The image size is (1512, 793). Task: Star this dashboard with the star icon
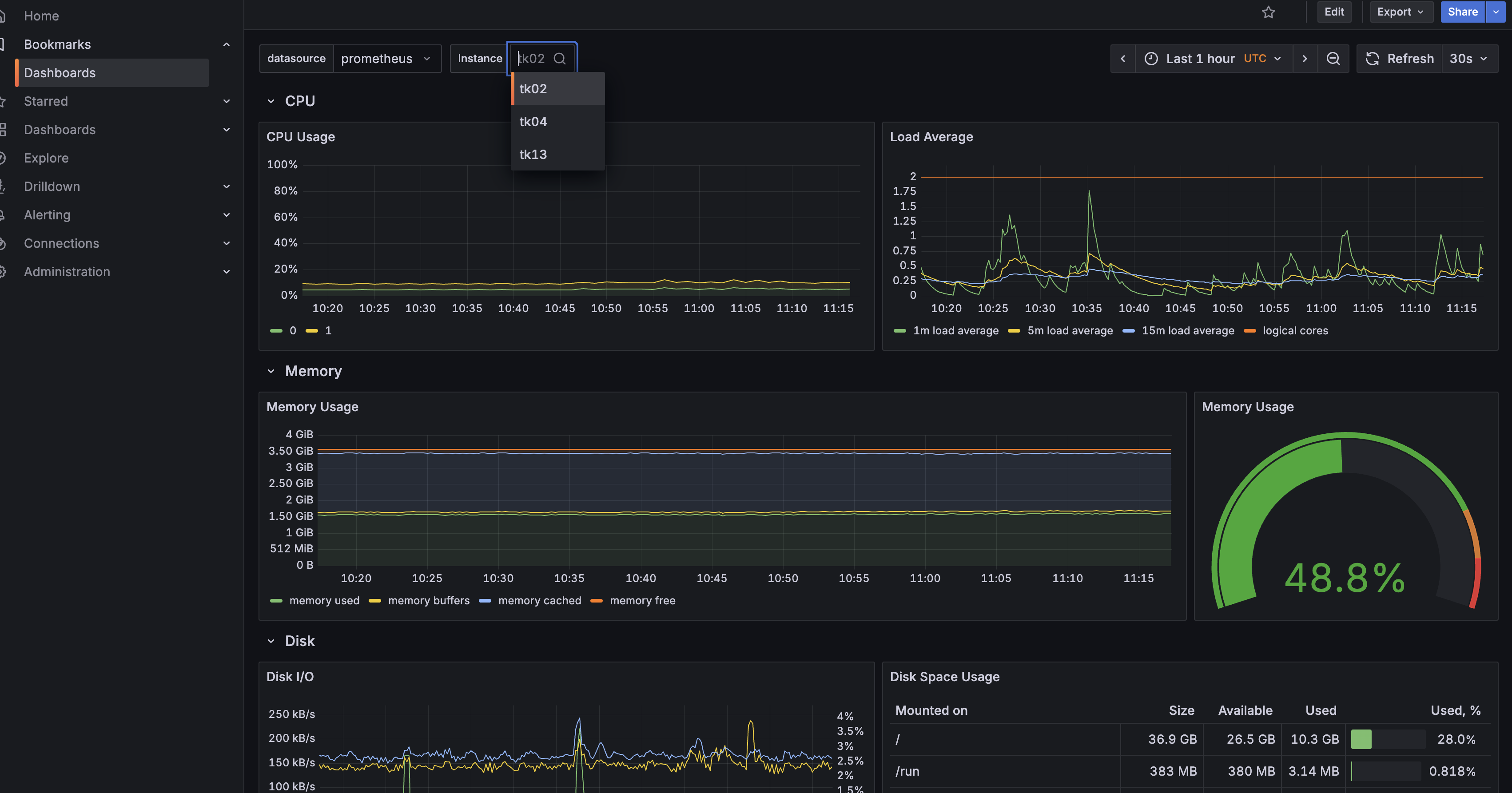coord(1269,12)
